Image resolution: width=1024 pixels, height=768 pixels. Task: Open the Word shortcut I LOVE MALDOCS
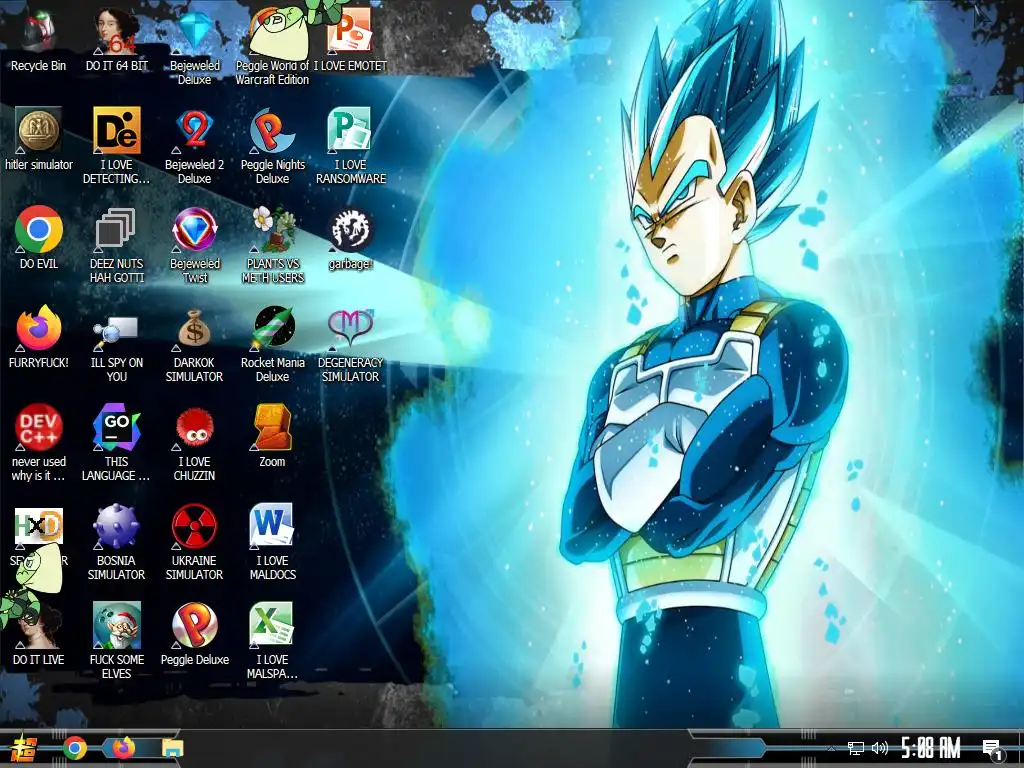pyautogui.click(x=272, y=525)
